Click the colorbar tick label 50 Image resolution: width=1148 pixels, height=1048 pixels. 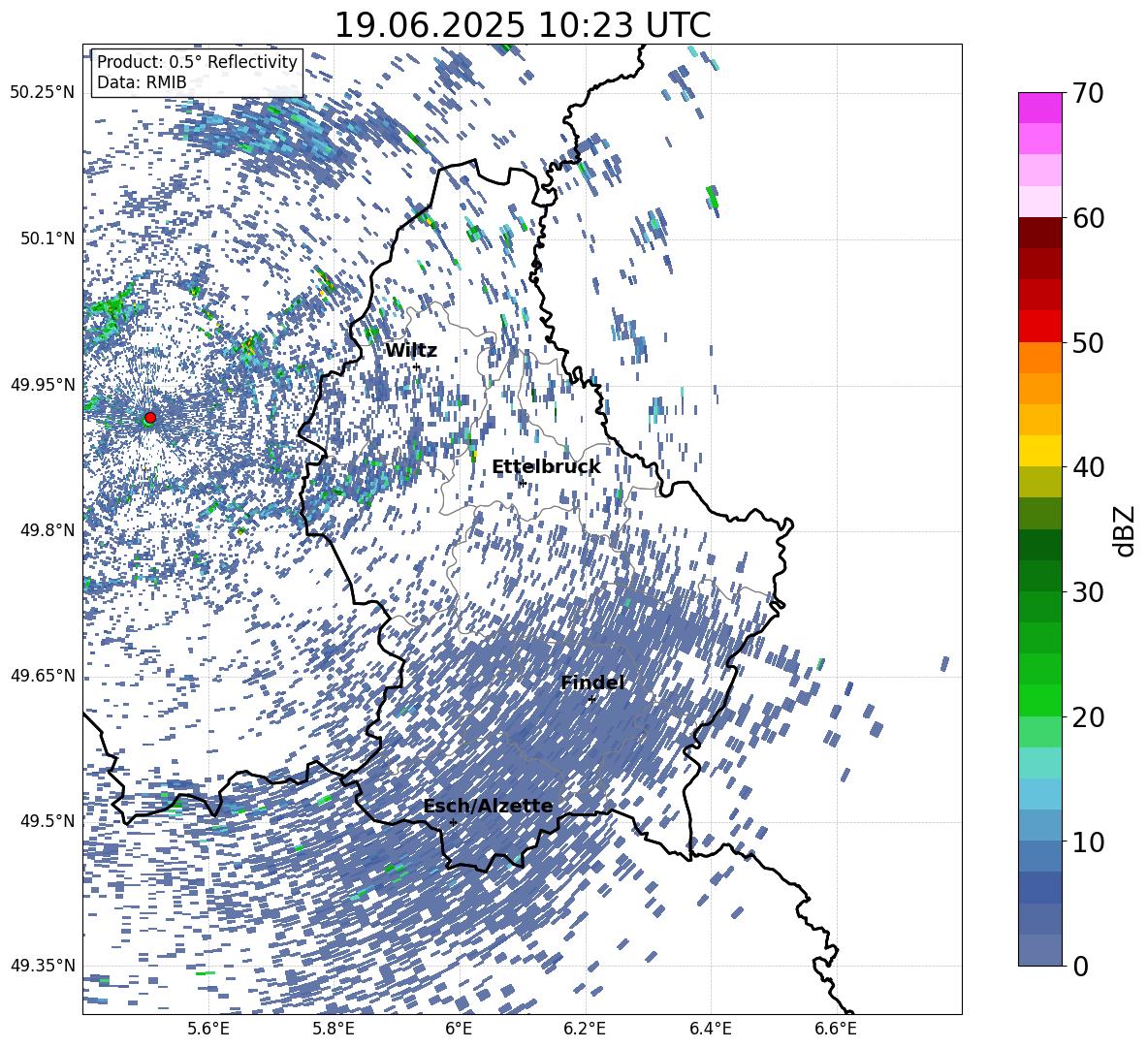tap(1088, 342)
